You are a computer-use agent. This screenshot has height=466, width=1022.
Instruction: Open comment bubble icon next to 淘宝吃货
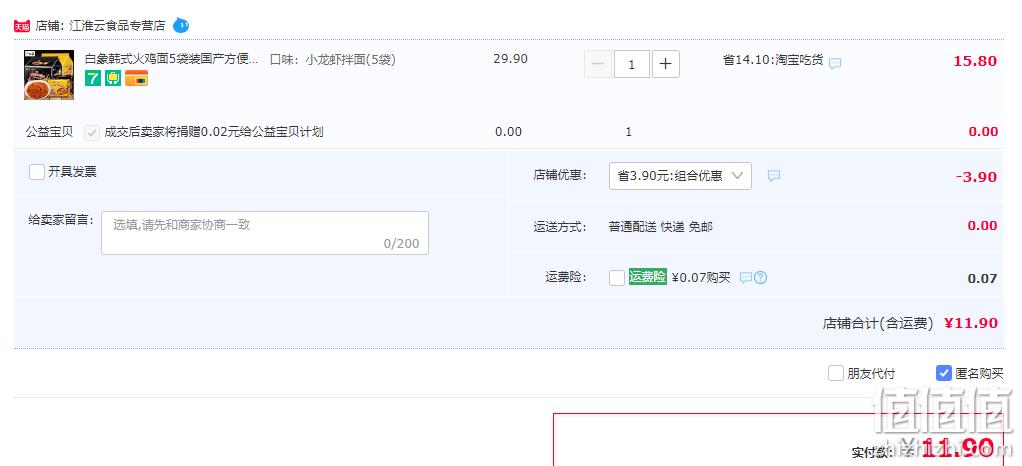pyautogui.click(x=835, y=63)
